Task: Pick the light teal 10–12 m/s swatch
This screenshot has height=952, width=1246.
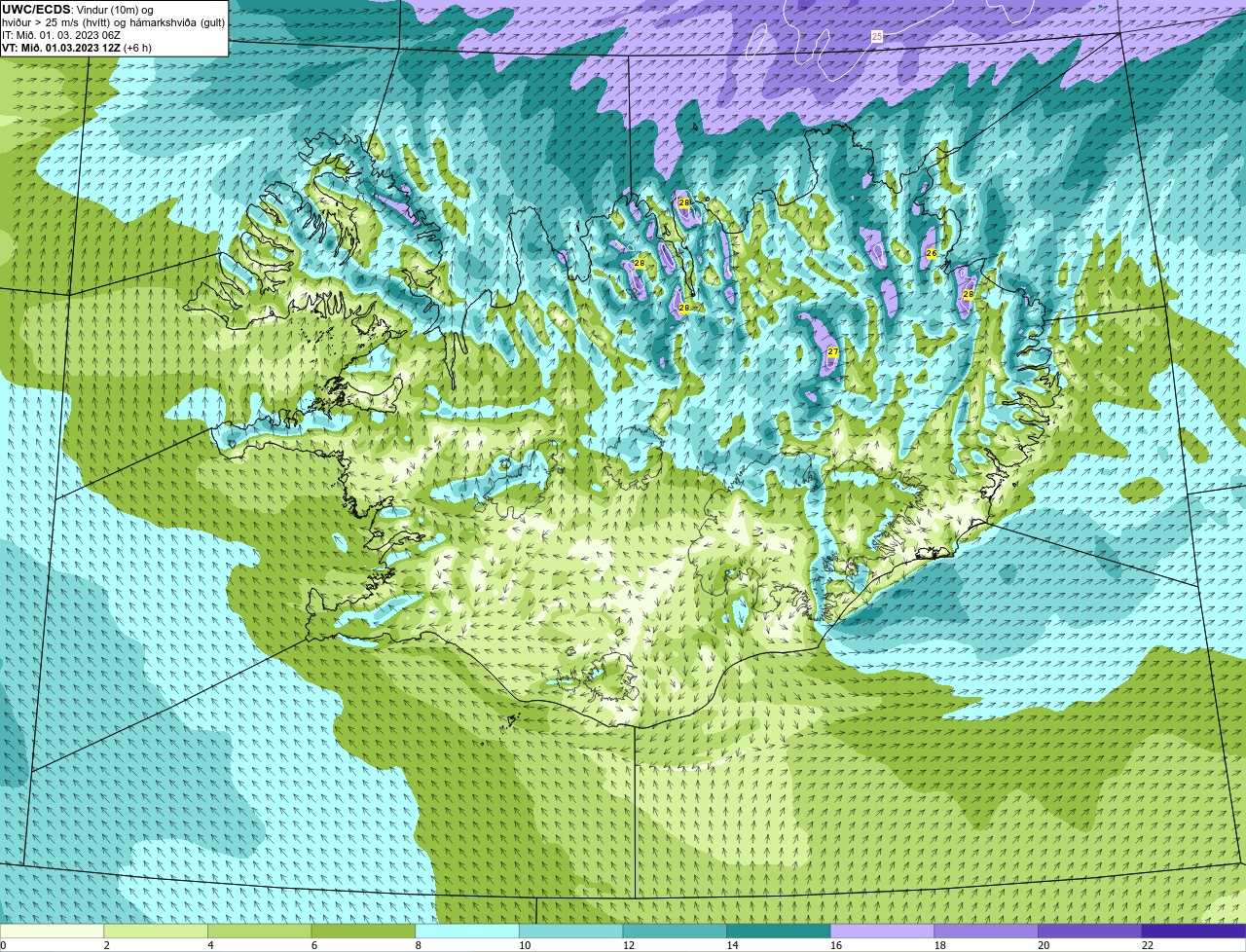Action: [x=570, y=931]
